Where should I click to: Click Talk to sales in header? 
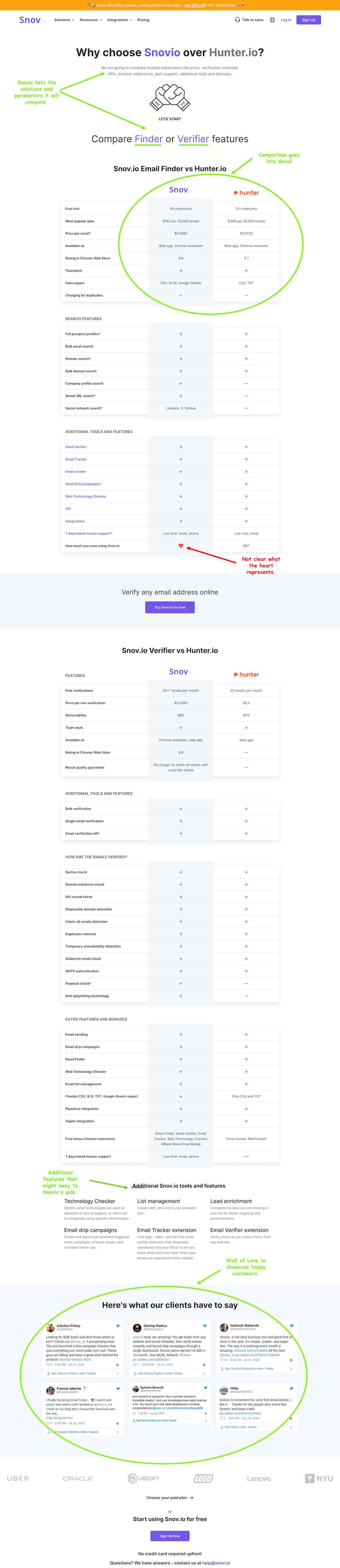(252, 20)
